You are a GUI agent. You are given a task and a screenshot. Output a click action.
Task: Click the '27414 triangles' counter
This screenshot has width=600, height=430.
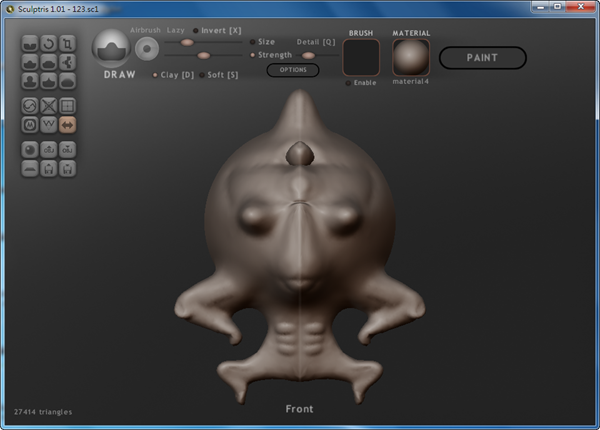tap(43, 412)
